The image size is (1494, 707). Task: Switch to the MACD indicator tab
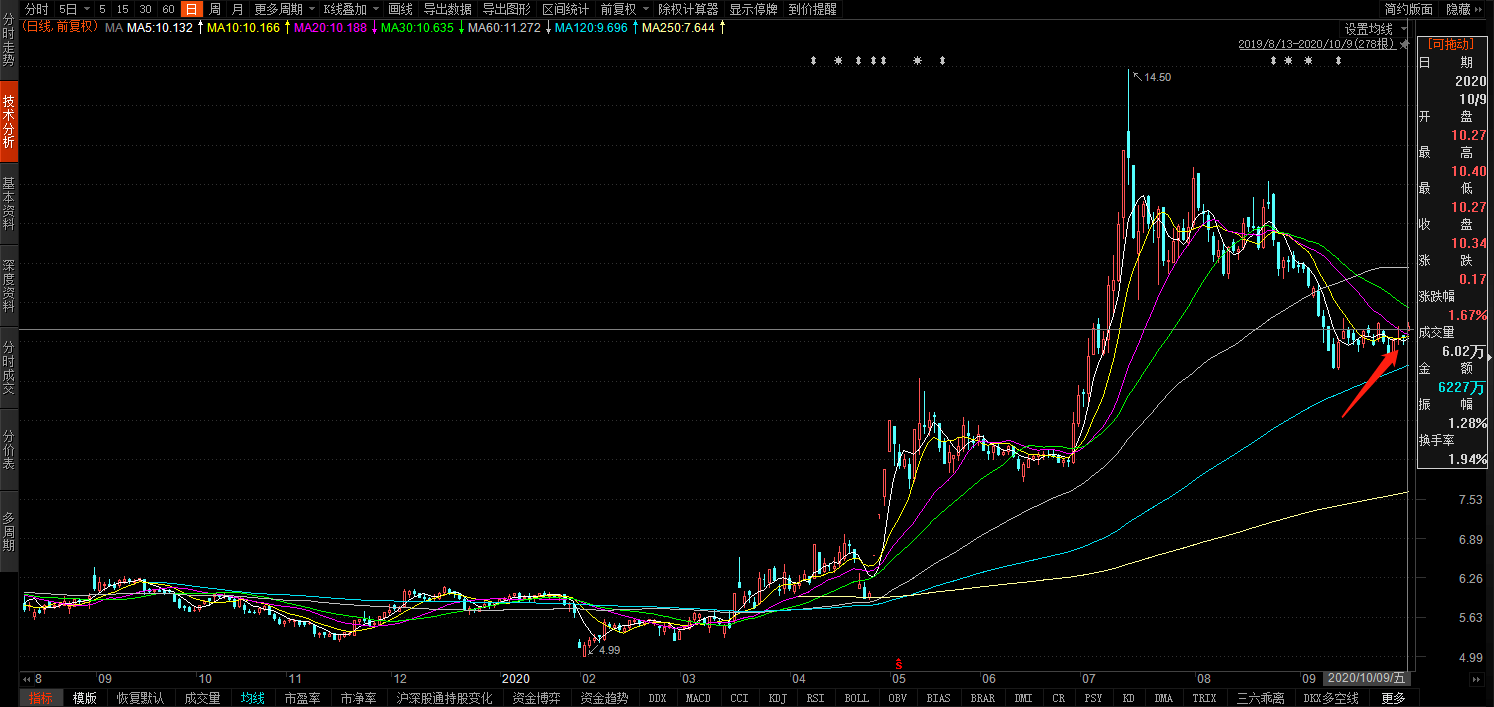(697, 698)
